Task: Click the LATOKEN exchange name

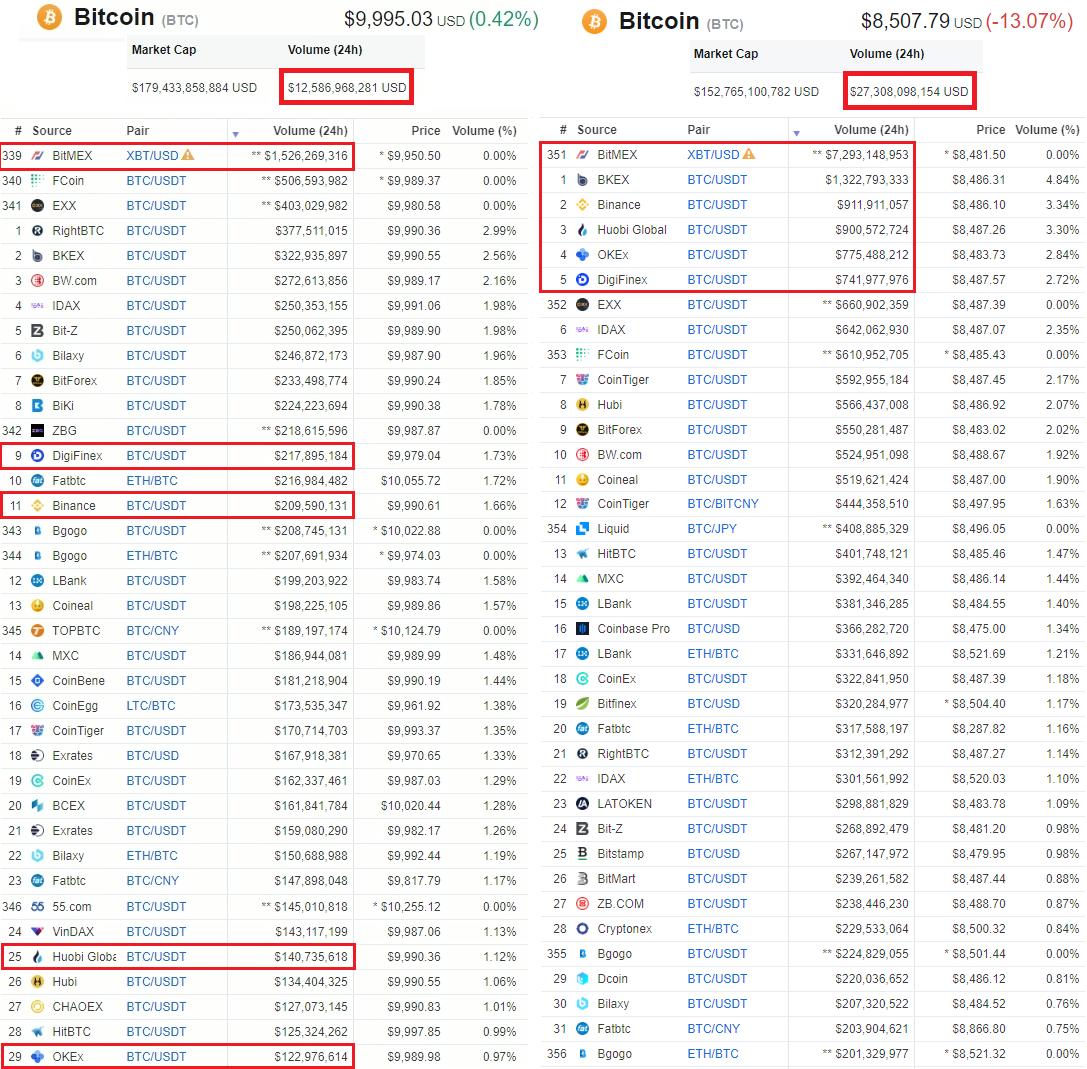Action: (x=625, y=803)
